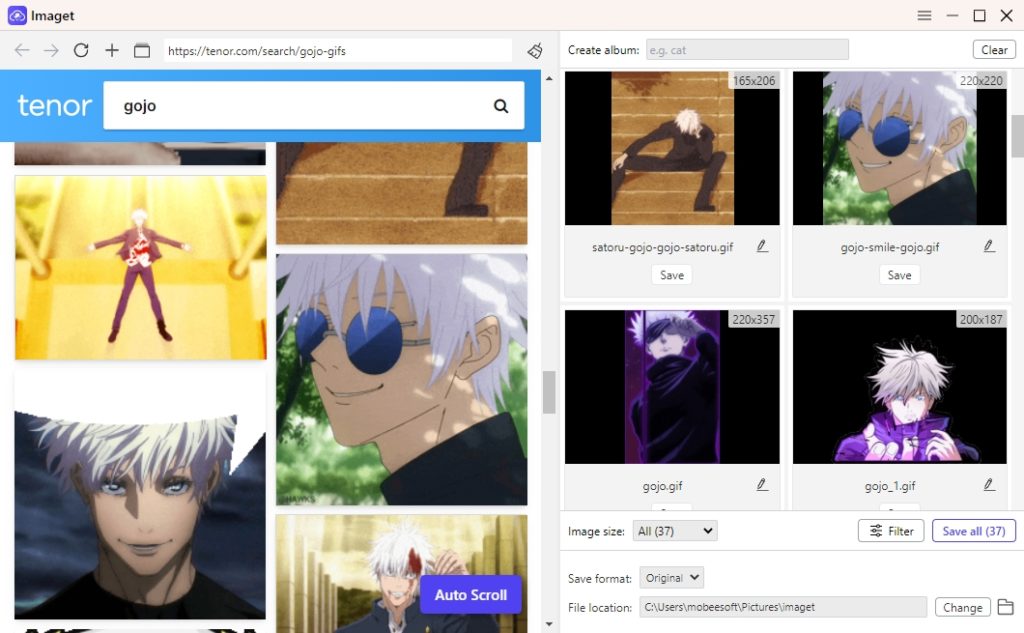Edit the gojo_1.gif filename
This screenshot has height=633, width=1024.
click(x=989, y=485)
